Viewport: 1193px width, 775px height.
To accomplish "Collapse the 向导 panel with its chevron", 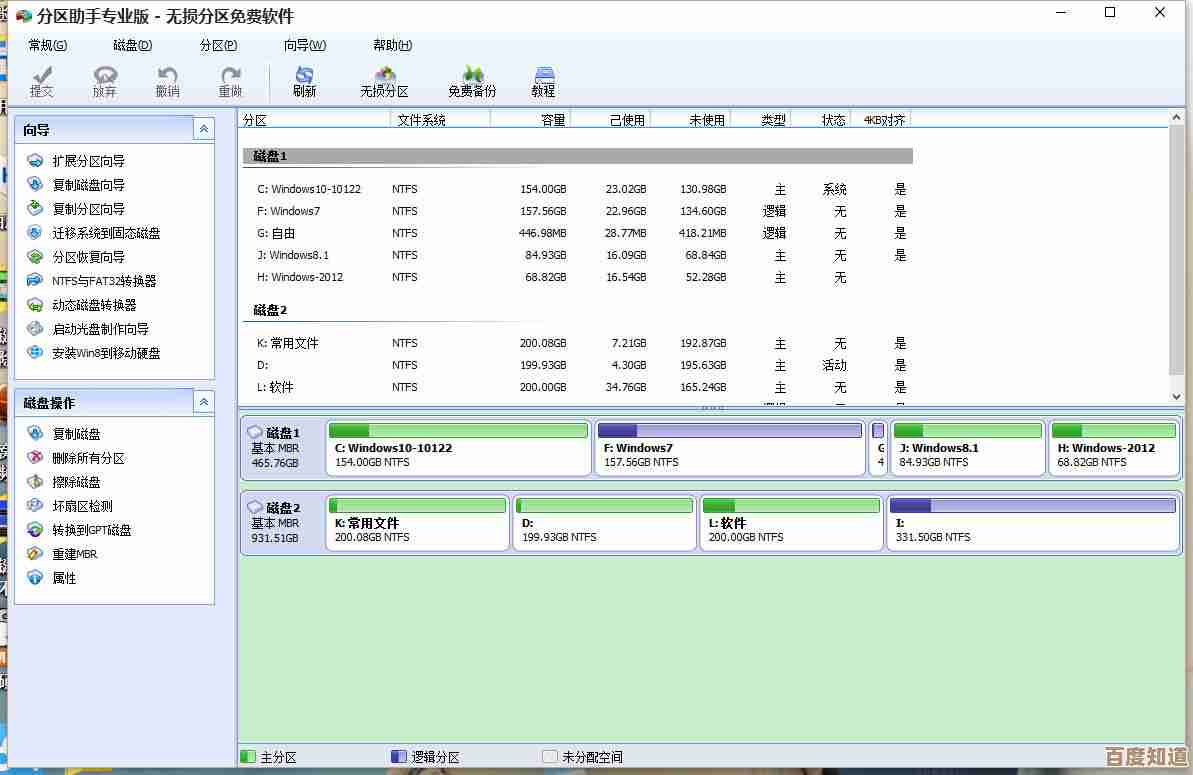I will (203, 129).
